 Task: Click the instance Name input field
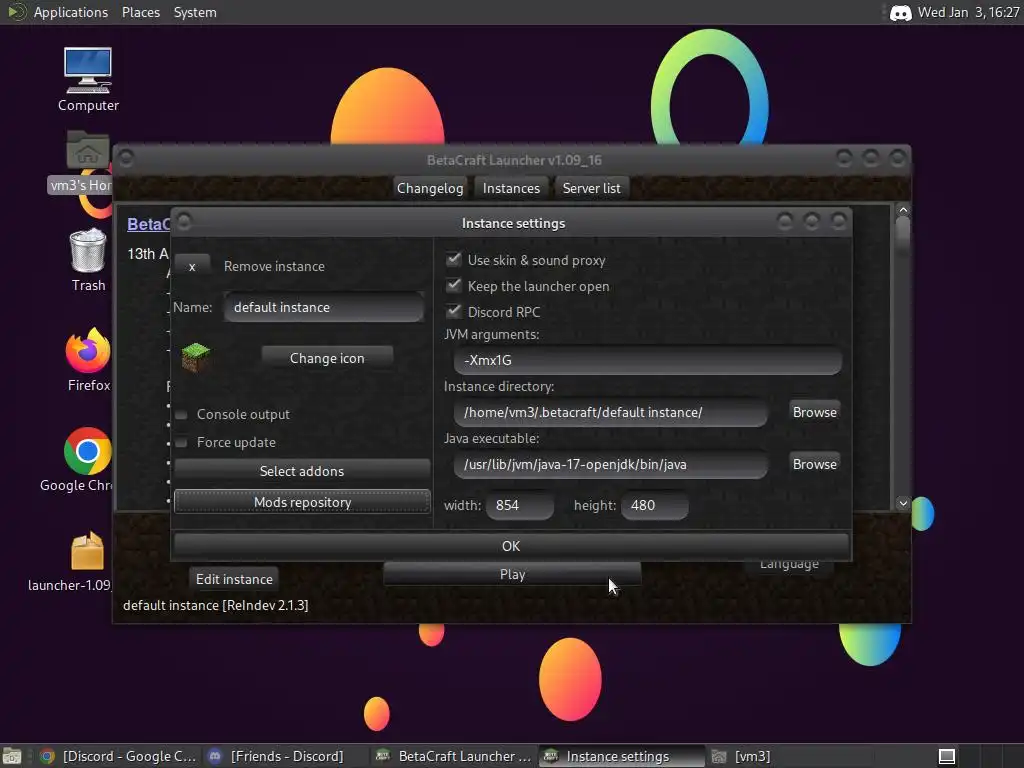pyautogui.click(x=324, y=307)
